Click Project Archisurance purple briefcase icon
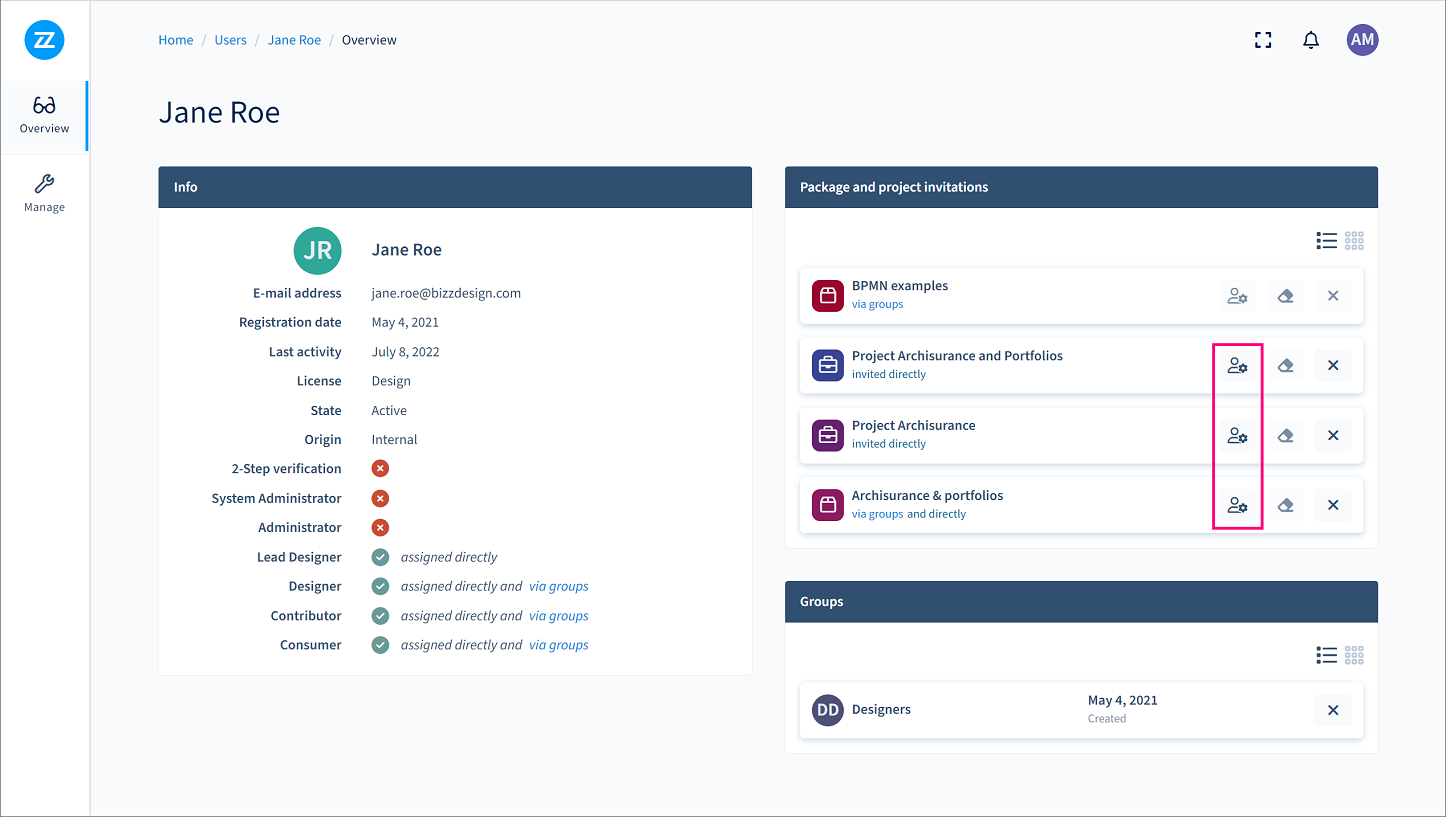This screenshot has height=817, width=1446. 828,436
